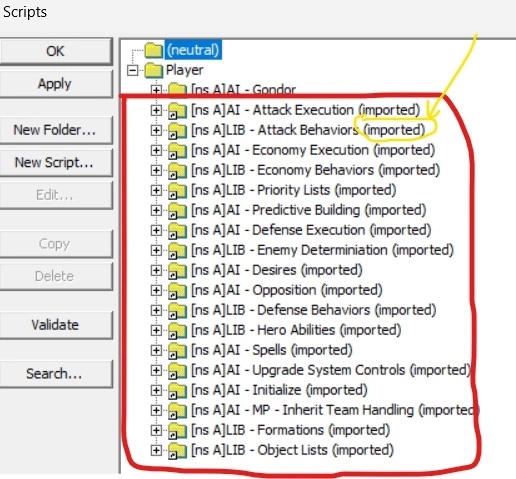
Task: Expand LIB - Object Lists folder
Action: coord(156,450)
